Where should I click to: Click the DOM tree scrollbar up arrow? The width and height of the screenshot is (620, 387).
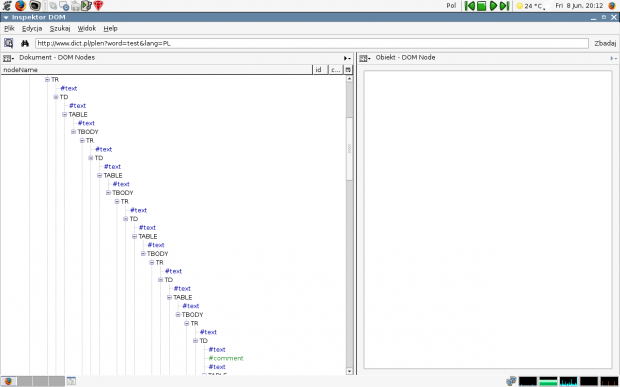349,79
